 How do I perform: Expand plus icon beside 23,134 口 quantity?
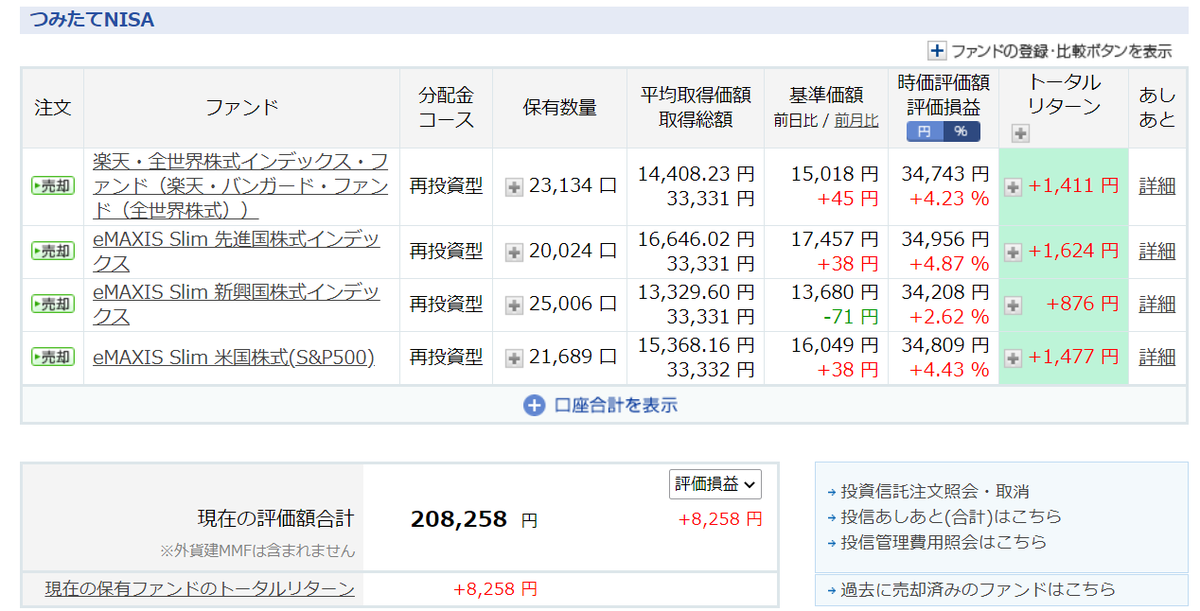tap(514, 187)
